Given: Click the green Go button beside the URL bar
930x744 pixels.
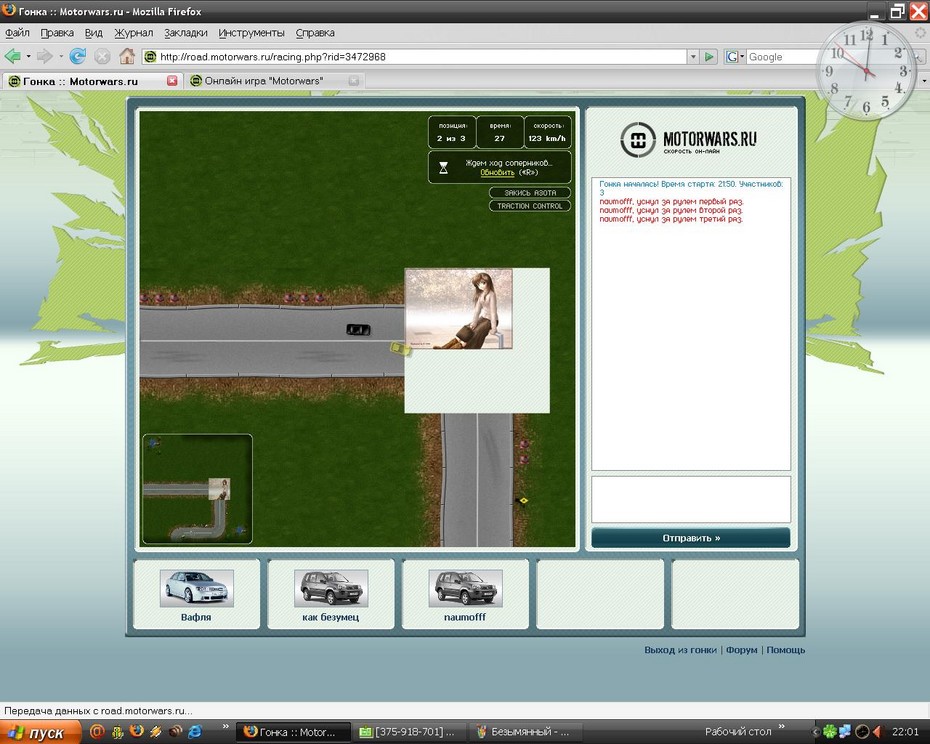Looking at the screenshot, I should [x=709, y=57].
